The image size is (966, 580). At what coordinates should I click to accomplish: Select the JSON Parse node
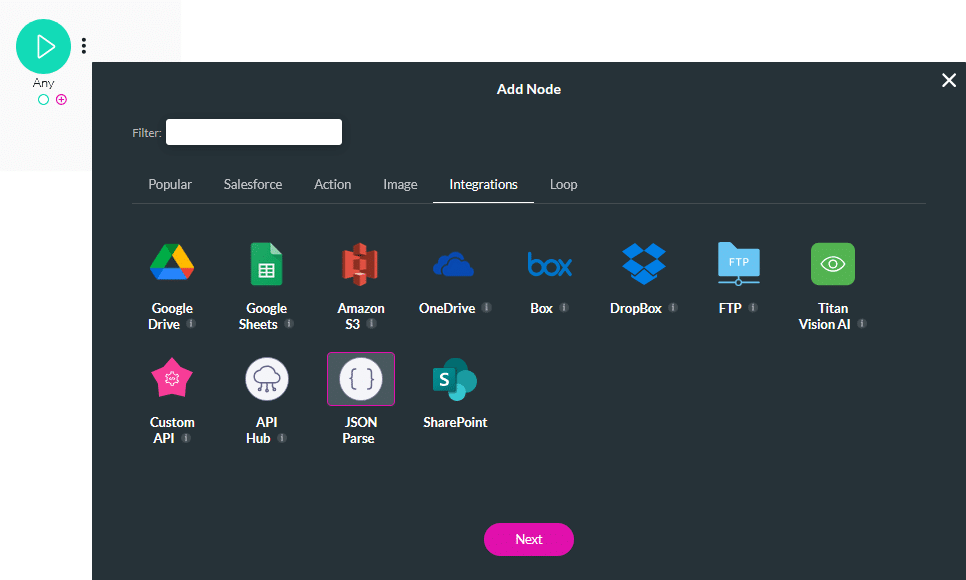360,379
